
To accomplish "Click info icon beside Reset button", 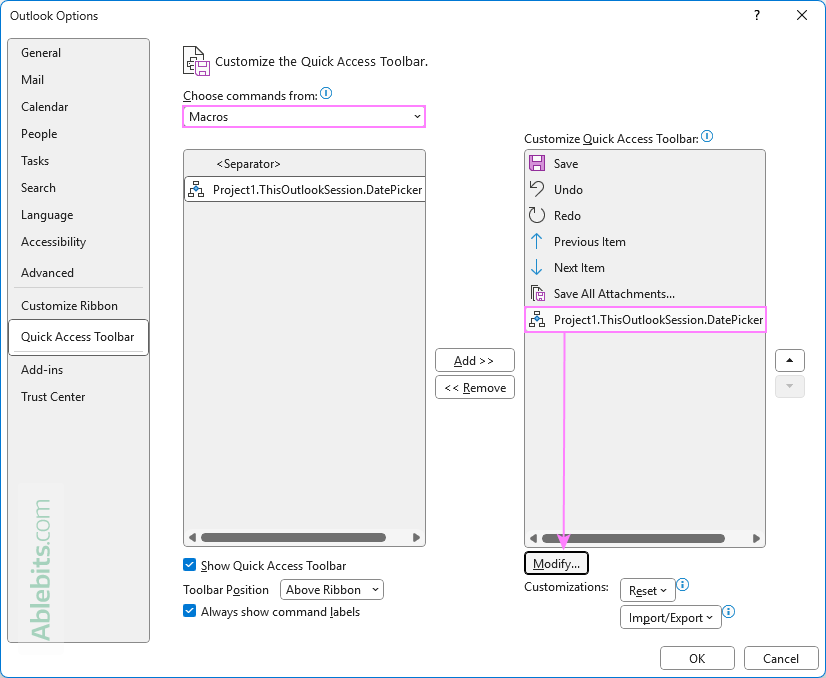I will tap(683, 585).
